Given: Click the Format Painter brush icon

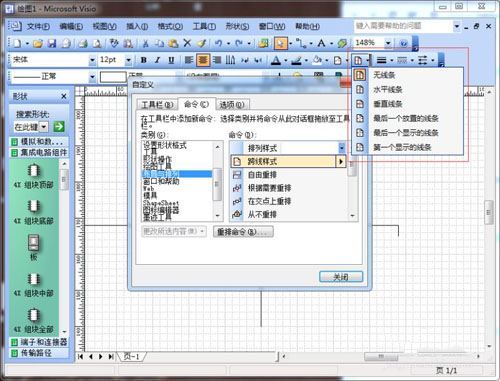Looking at the screenshot, I should 201,43.
